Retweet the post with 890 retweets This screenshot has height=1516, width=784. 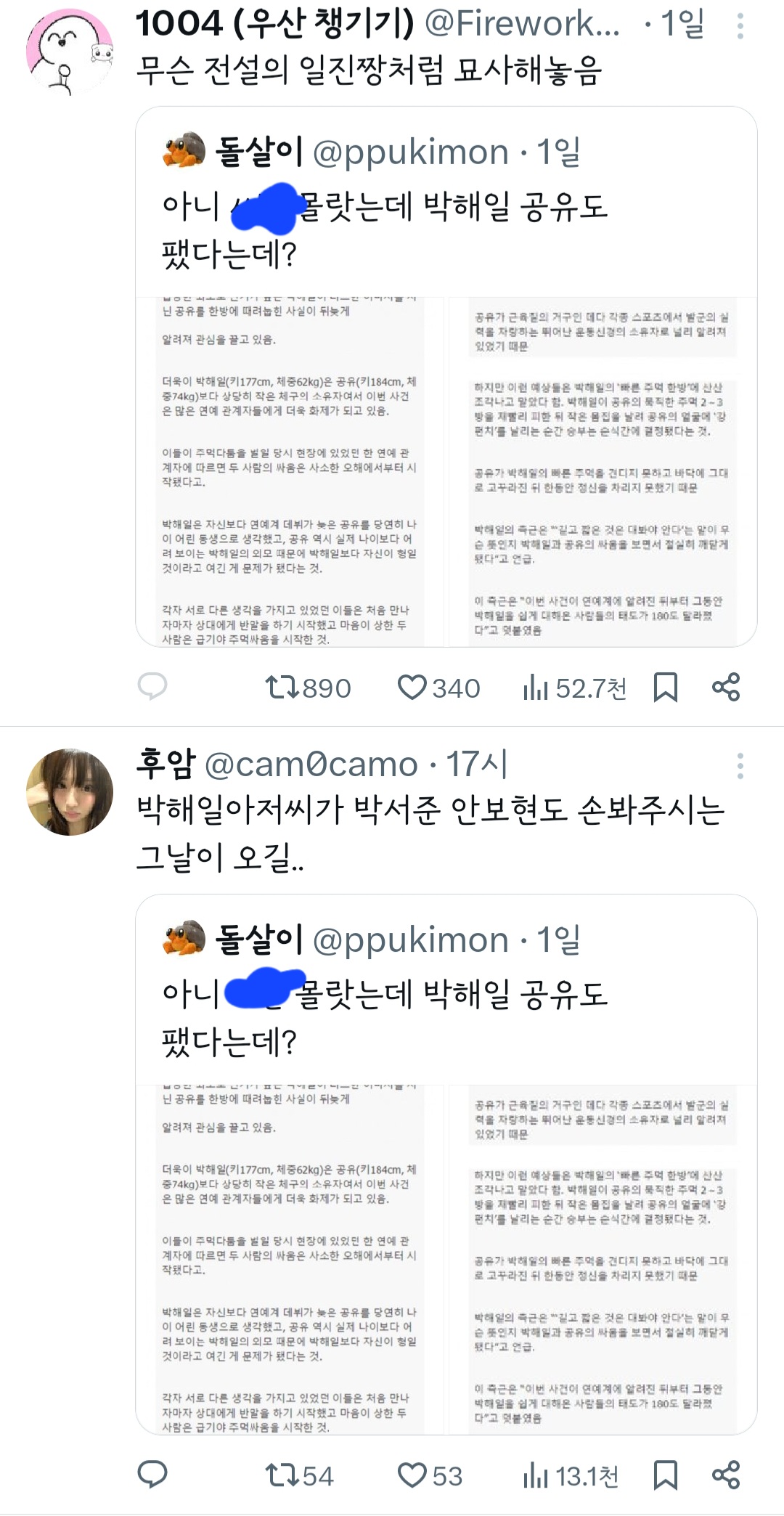click(308, 688)
